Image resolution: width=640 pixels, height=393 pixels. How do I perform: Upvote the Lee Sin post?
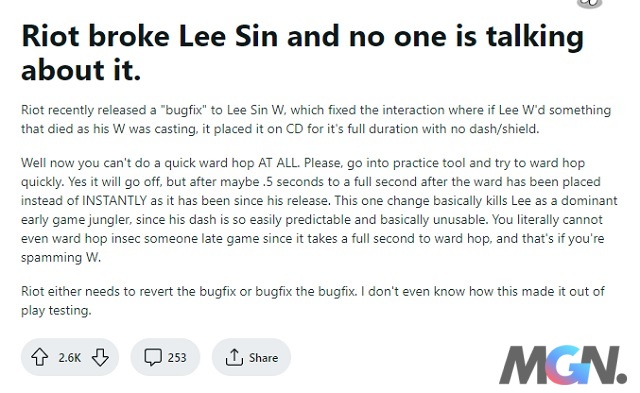(40, 357)
